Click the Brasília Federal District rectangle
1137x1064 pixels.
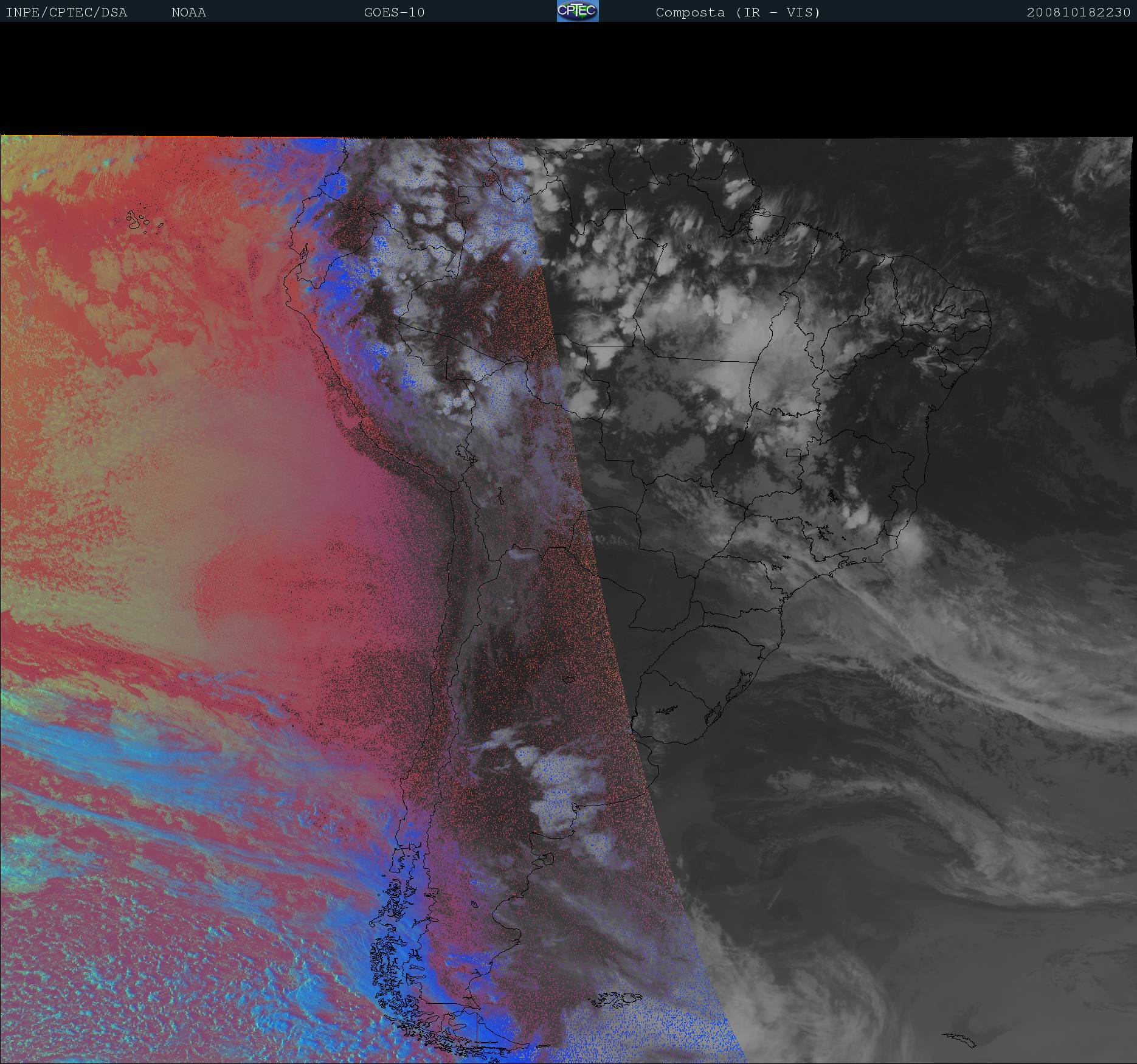click(793, 452)
